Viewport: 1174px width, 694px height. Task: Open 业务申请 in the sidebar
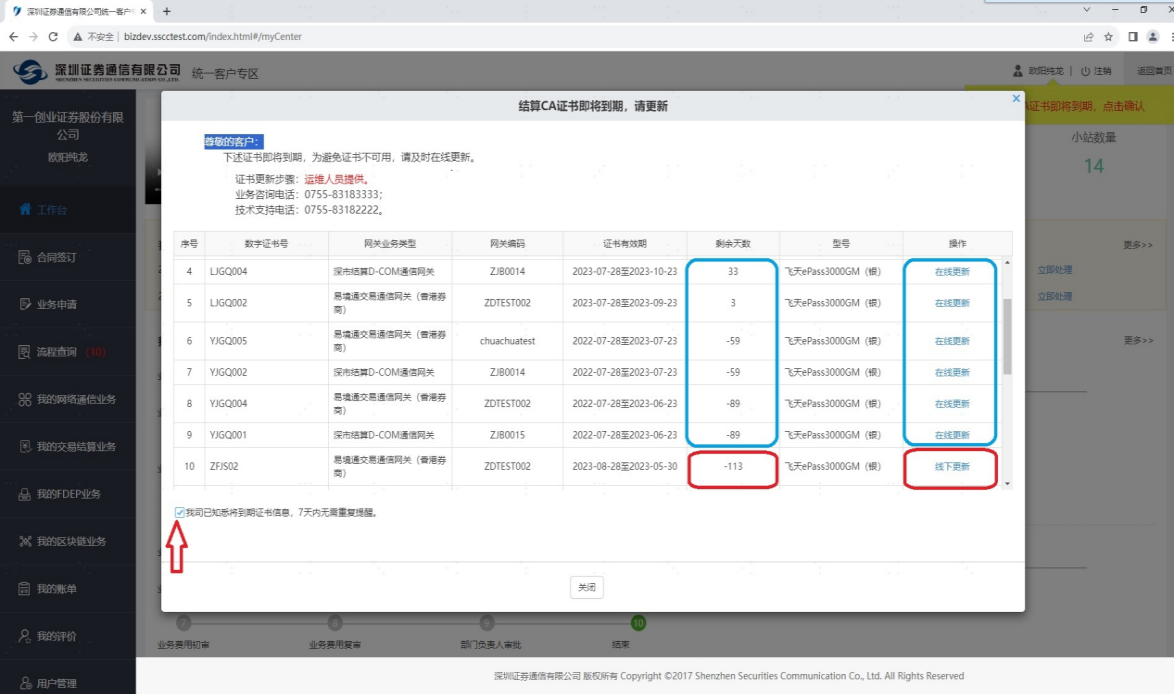click(67, 304)
